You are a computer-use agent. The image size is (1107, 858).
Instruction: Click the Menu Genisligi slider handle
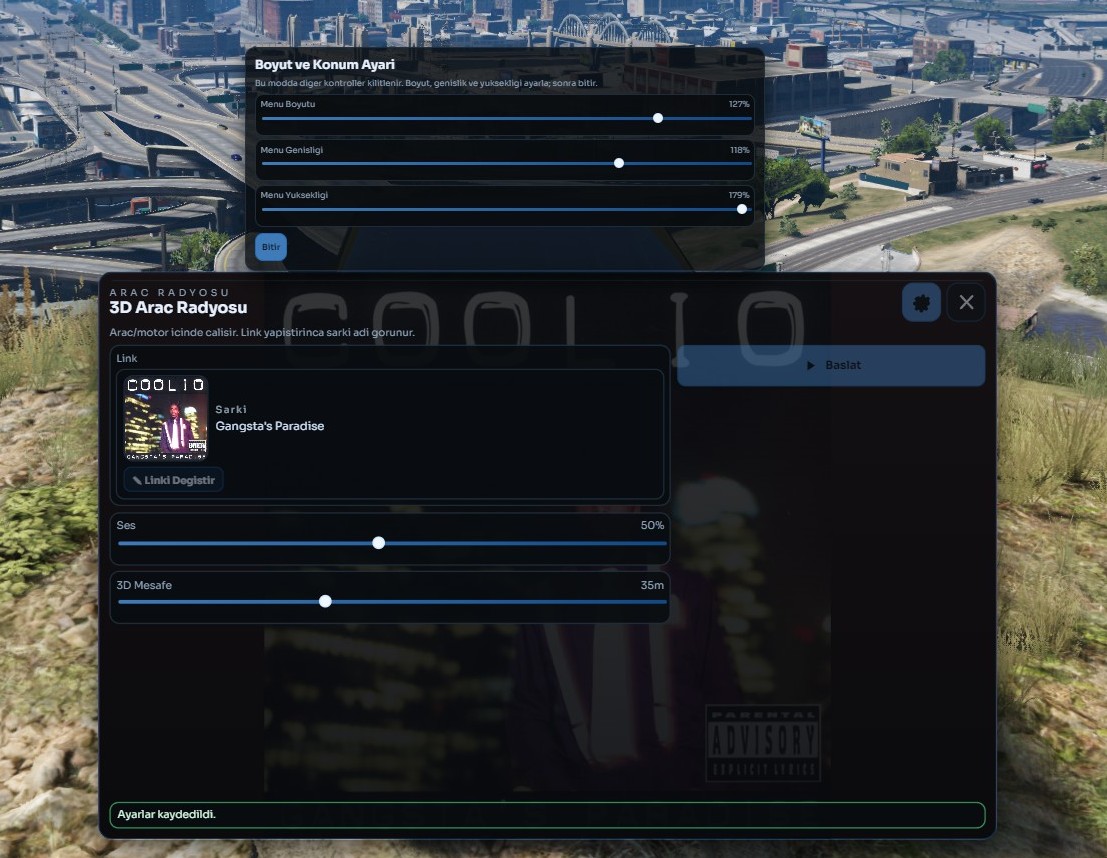click(619, 163)
